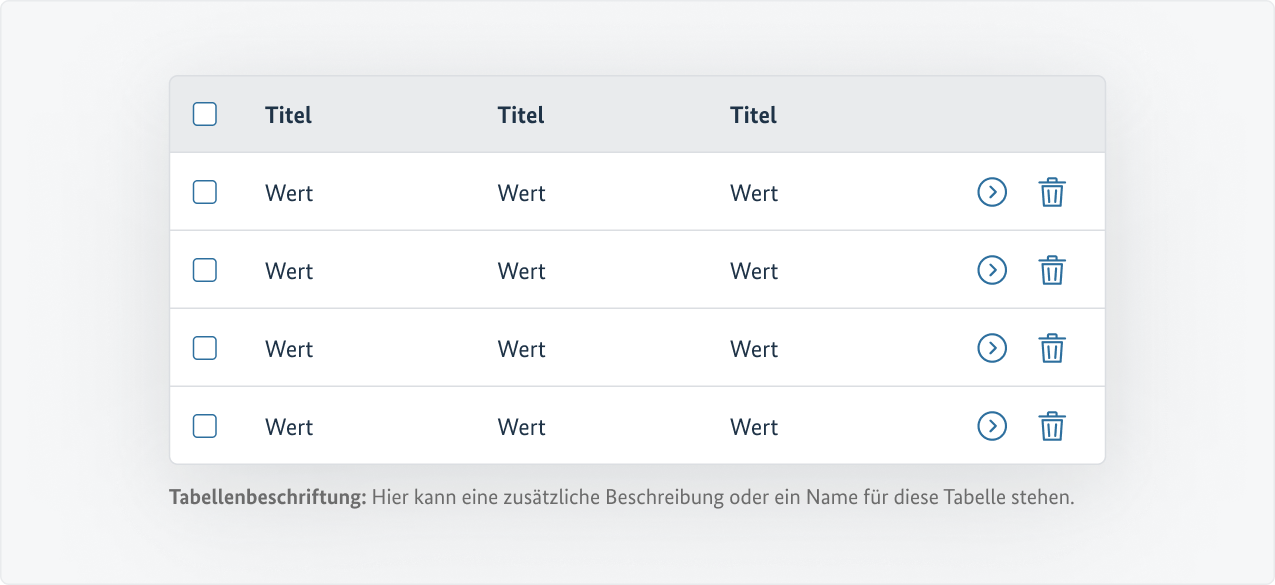Click the trash icon in the first row
The image size is (1275, 585).
coord(1052,192)
